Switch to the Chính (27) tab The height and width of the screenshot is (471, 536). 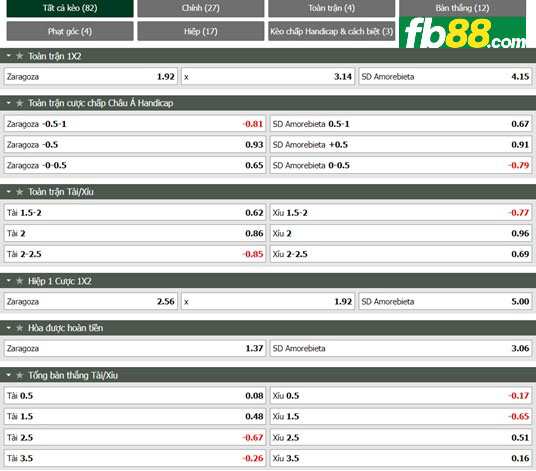[x=201, y=8]
